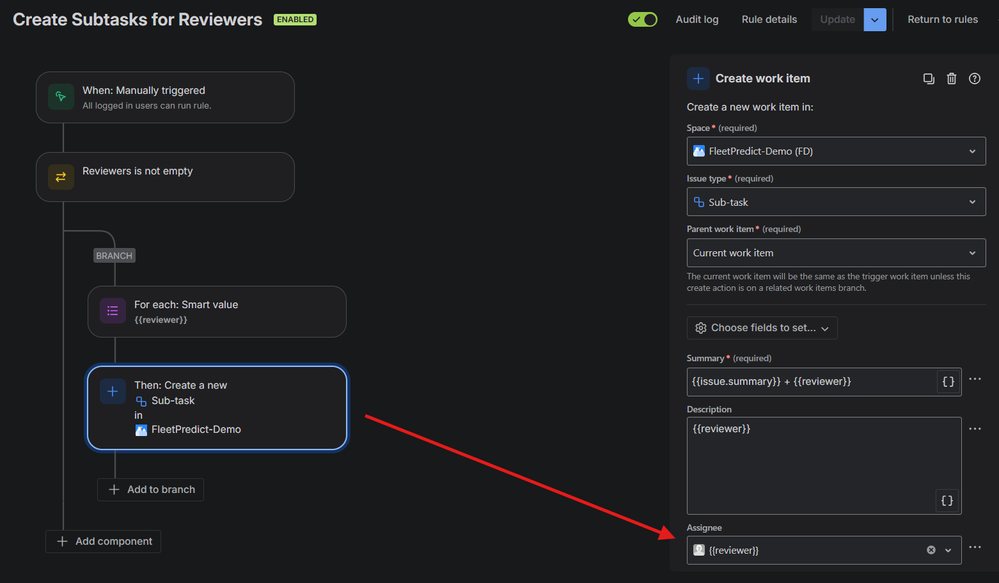Screen dimensions: 999x583
Task: Open more options for Assignee field
Action: [x=975, y=547]
